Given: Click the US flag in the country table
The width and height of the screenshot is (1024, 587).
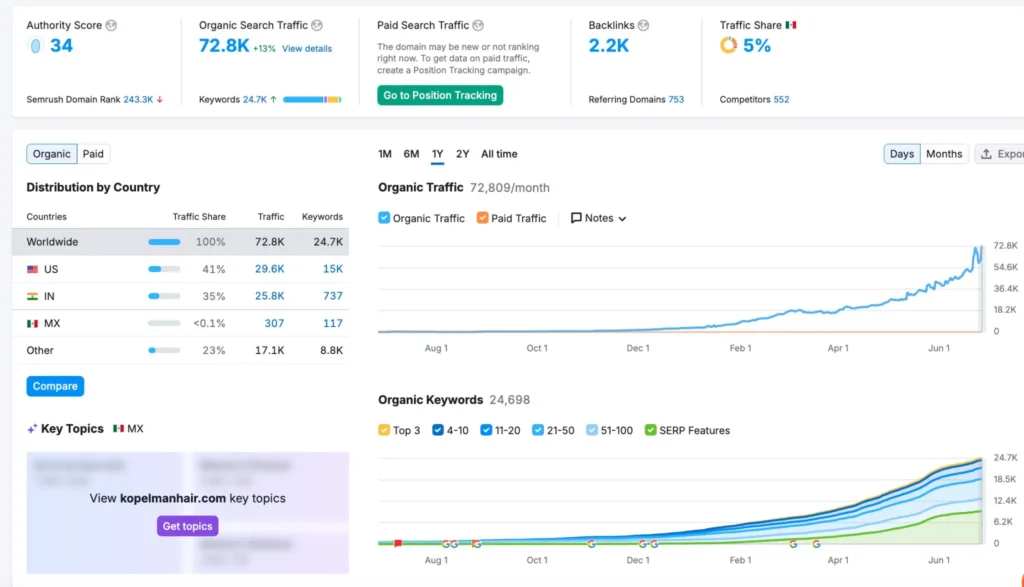Looking at the screenshot, I should 33,269.
